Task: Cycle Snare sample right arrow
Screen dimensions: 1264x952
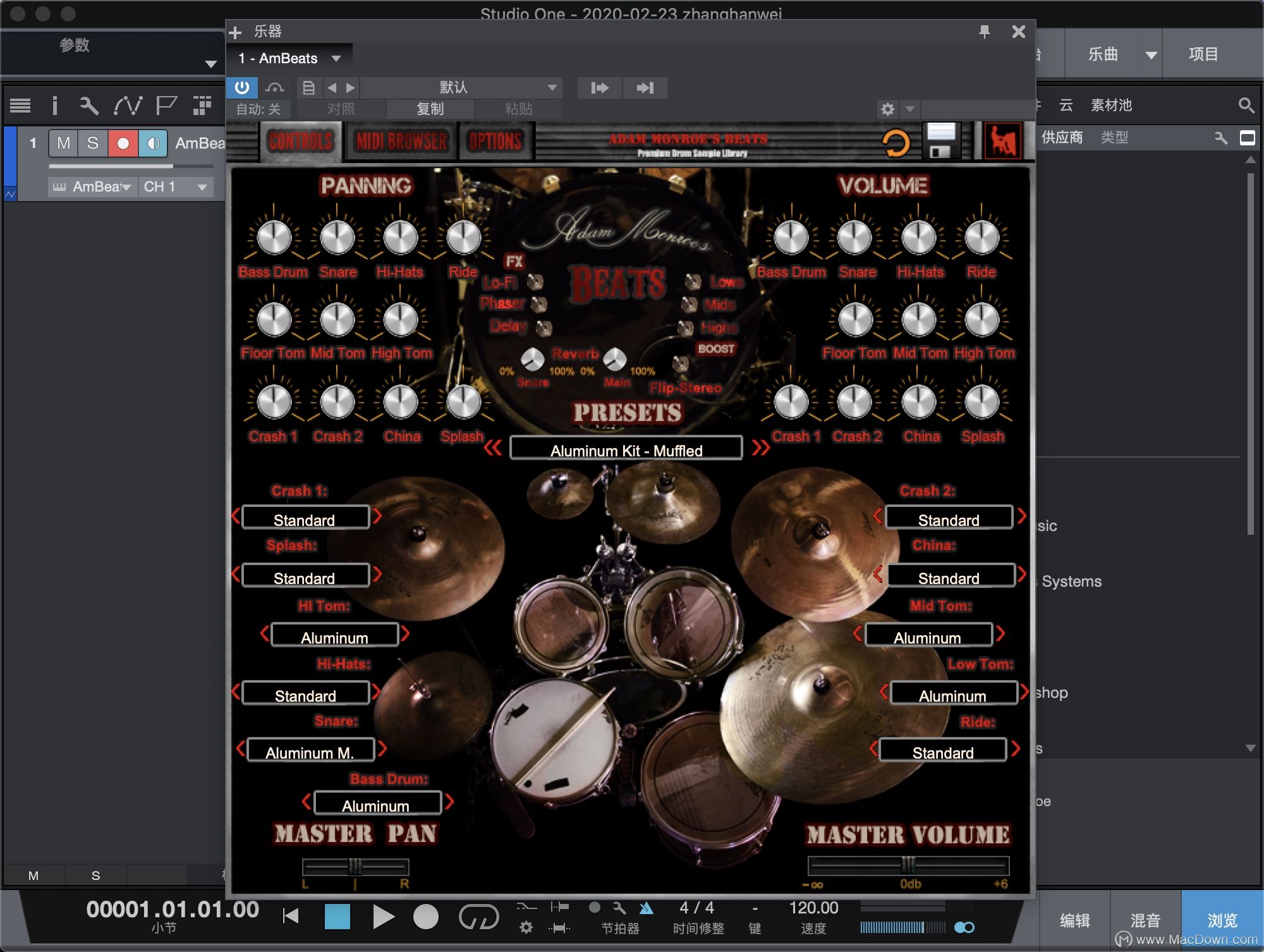Action: pos(383,749)
